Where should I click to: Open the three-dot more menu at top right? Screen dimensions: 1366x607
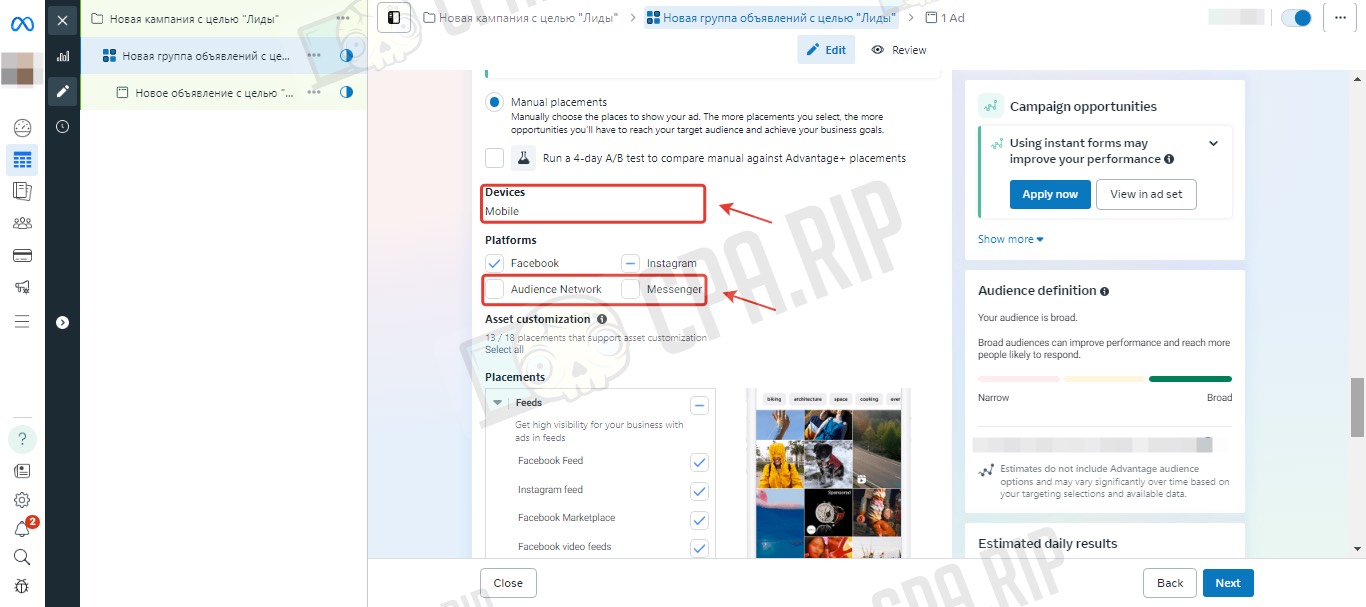pyautogui.click(x=1340, y=18)
